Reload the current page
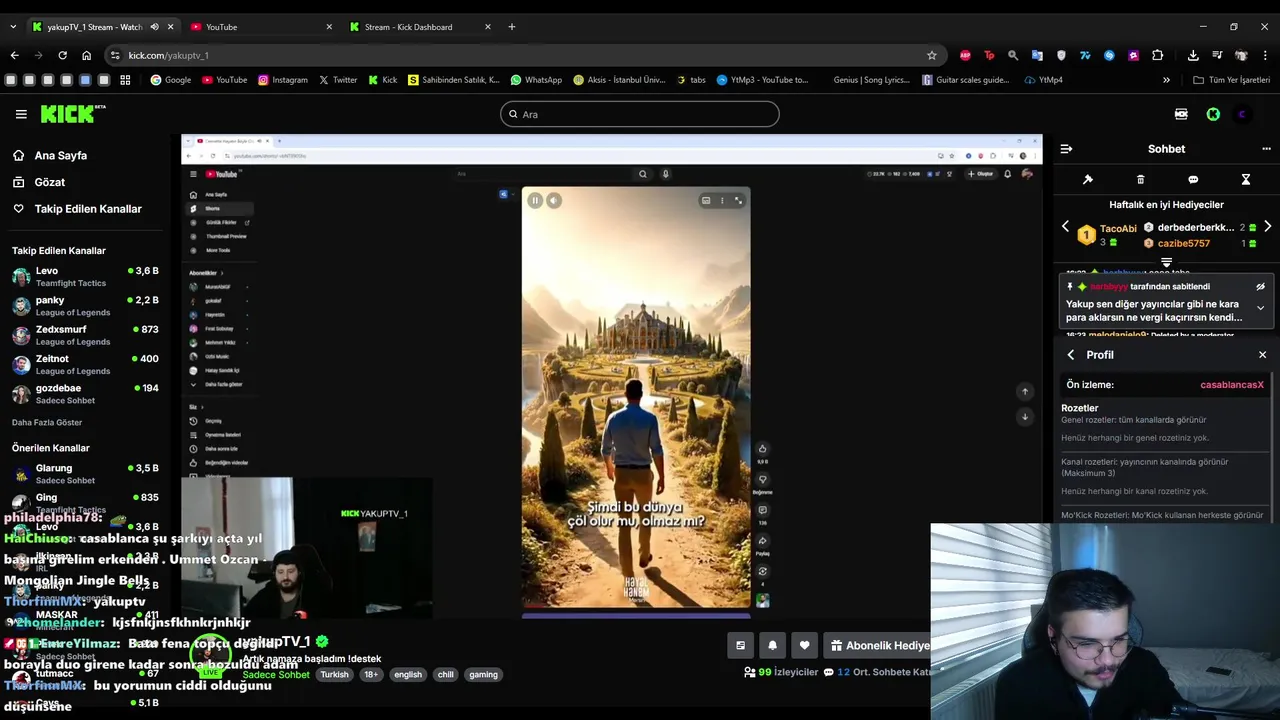1280x720 pixels. click(62, 55)
